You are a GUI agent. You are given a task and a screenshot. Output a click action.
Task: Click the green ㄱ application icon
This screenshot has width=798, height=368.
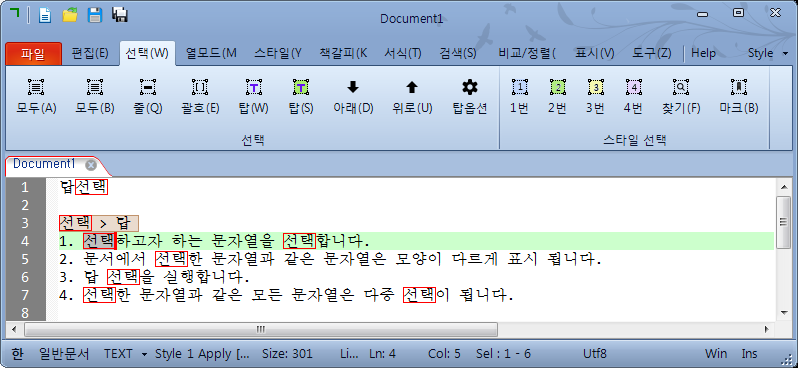pyautogui.click(x=15, y=13)
